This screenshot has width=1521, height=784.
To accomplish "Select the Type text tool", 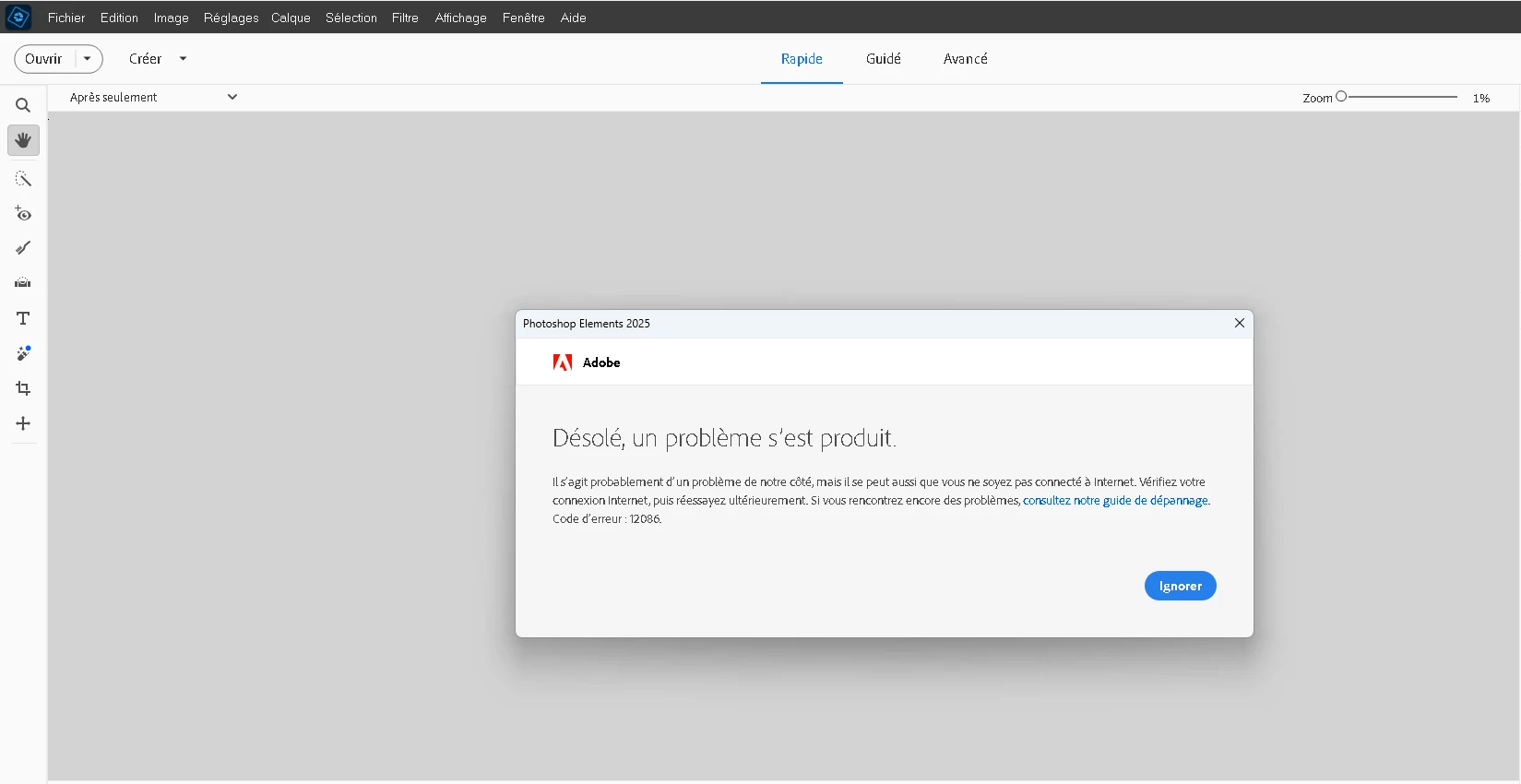I will point(23,318).
